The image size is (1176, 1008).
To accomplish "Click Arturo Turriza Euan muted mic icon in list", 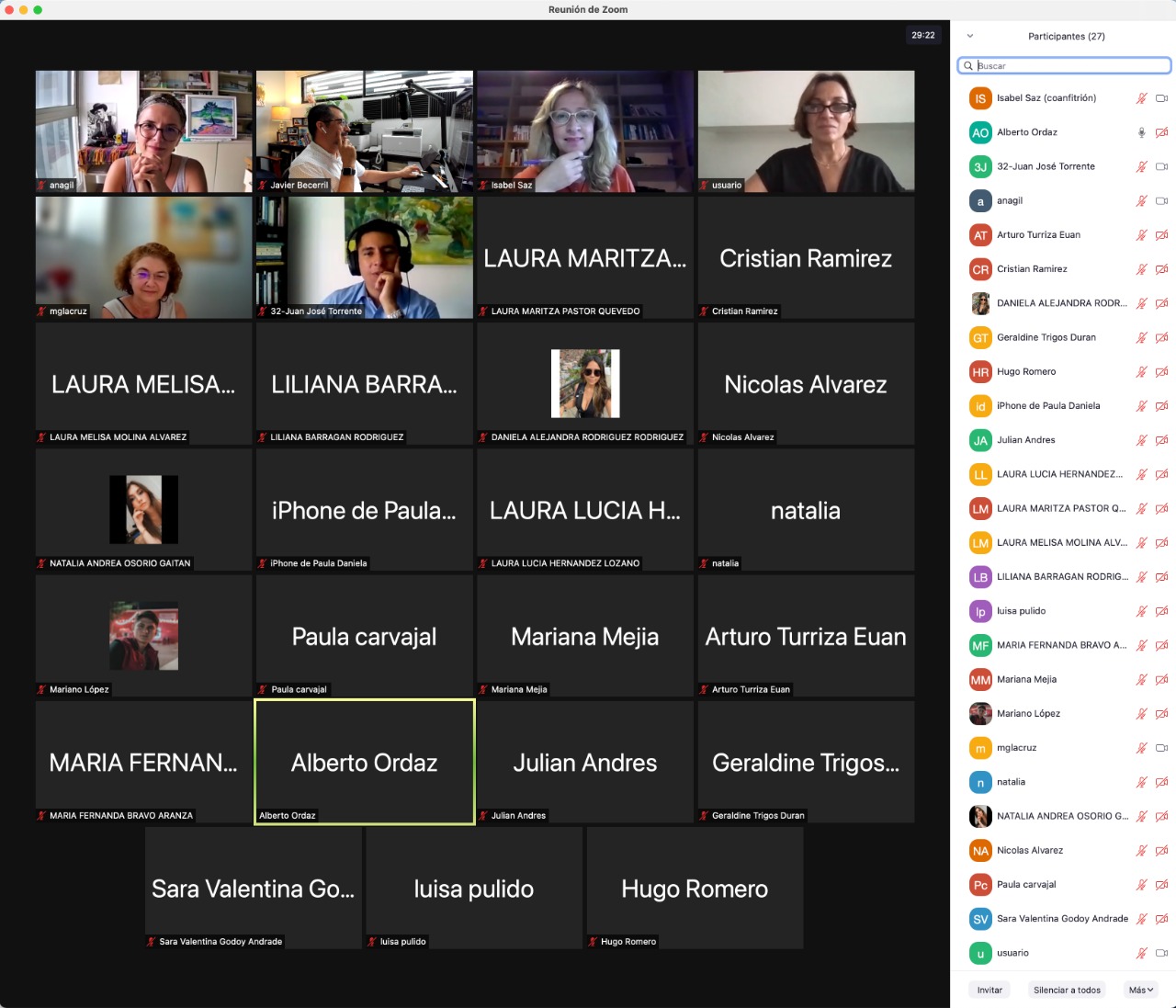I will click(x=1142, y=235).
